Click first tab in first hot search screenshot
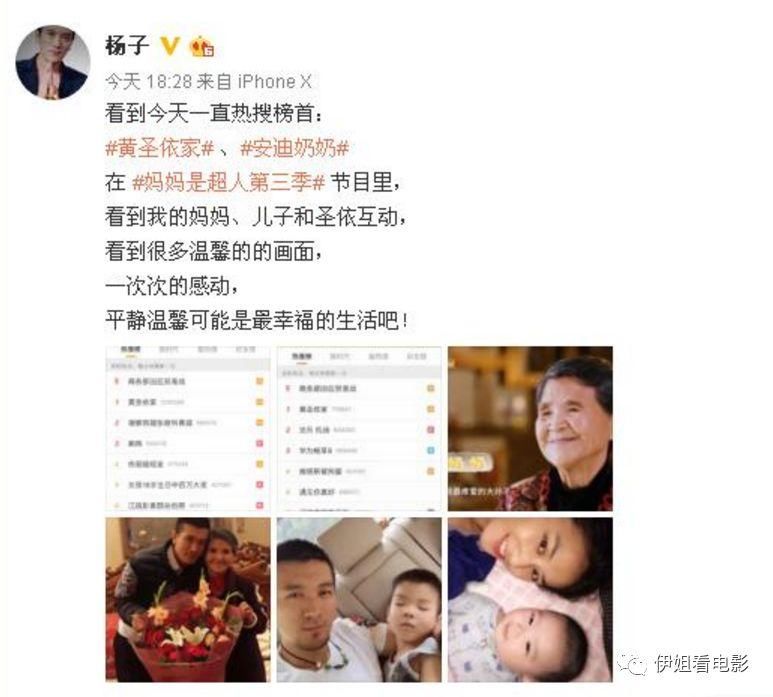Viewport: 773px width, 697px height. click(x=131, y=349)
